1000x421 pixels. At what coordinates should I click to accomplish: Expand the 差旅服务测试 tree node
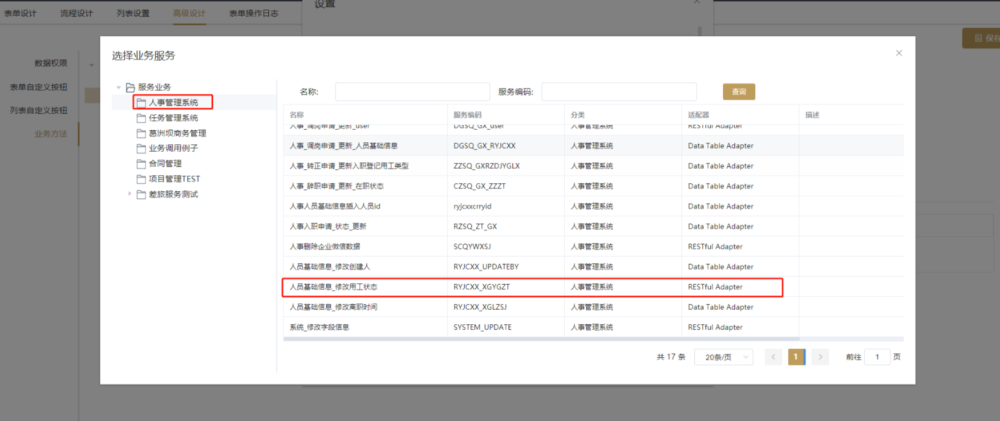coord(129,194)
